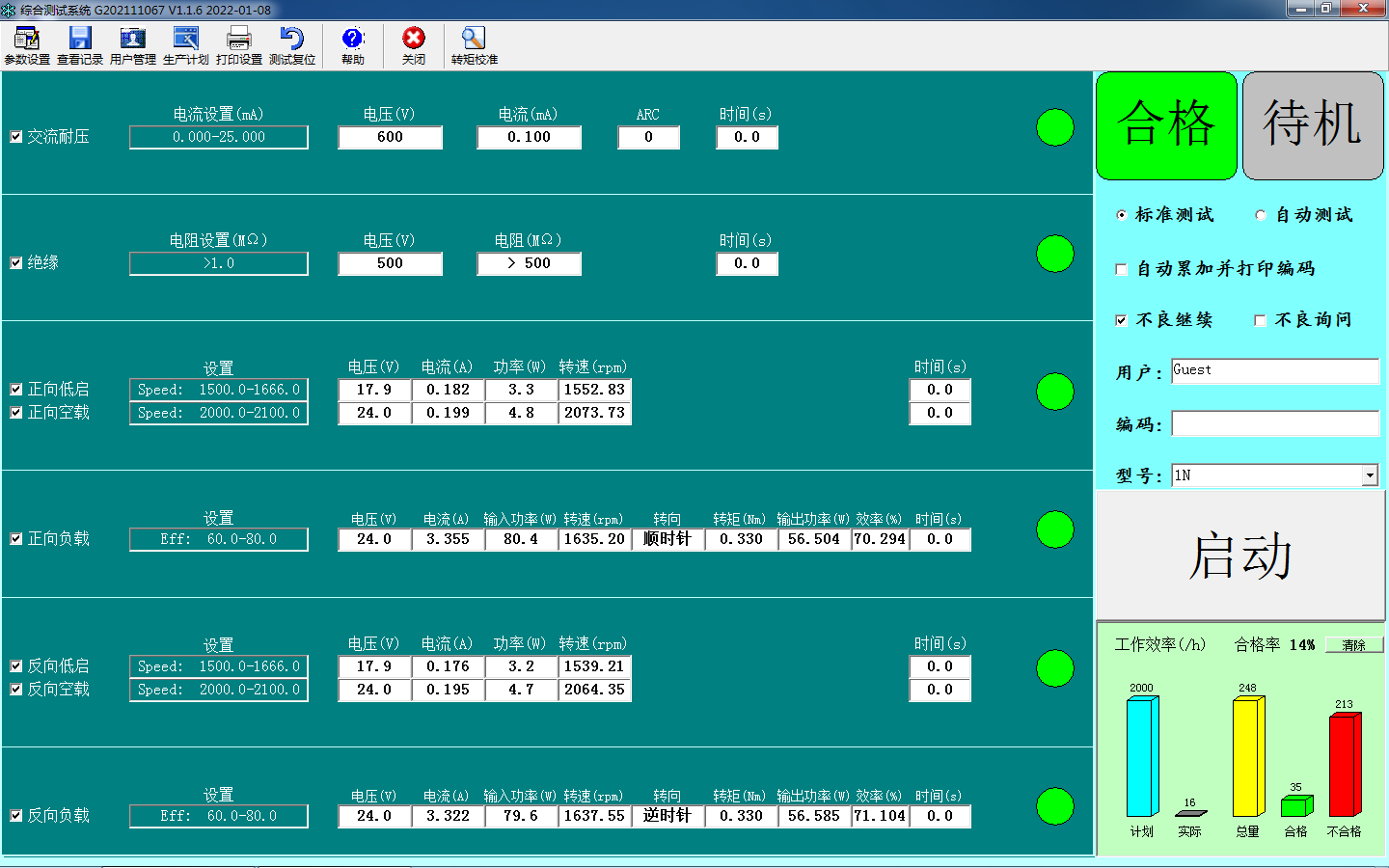This screenshot has height=868, width=1389.
Task: Click the 关闭 close toolbar icon
Action: point(414,44)
